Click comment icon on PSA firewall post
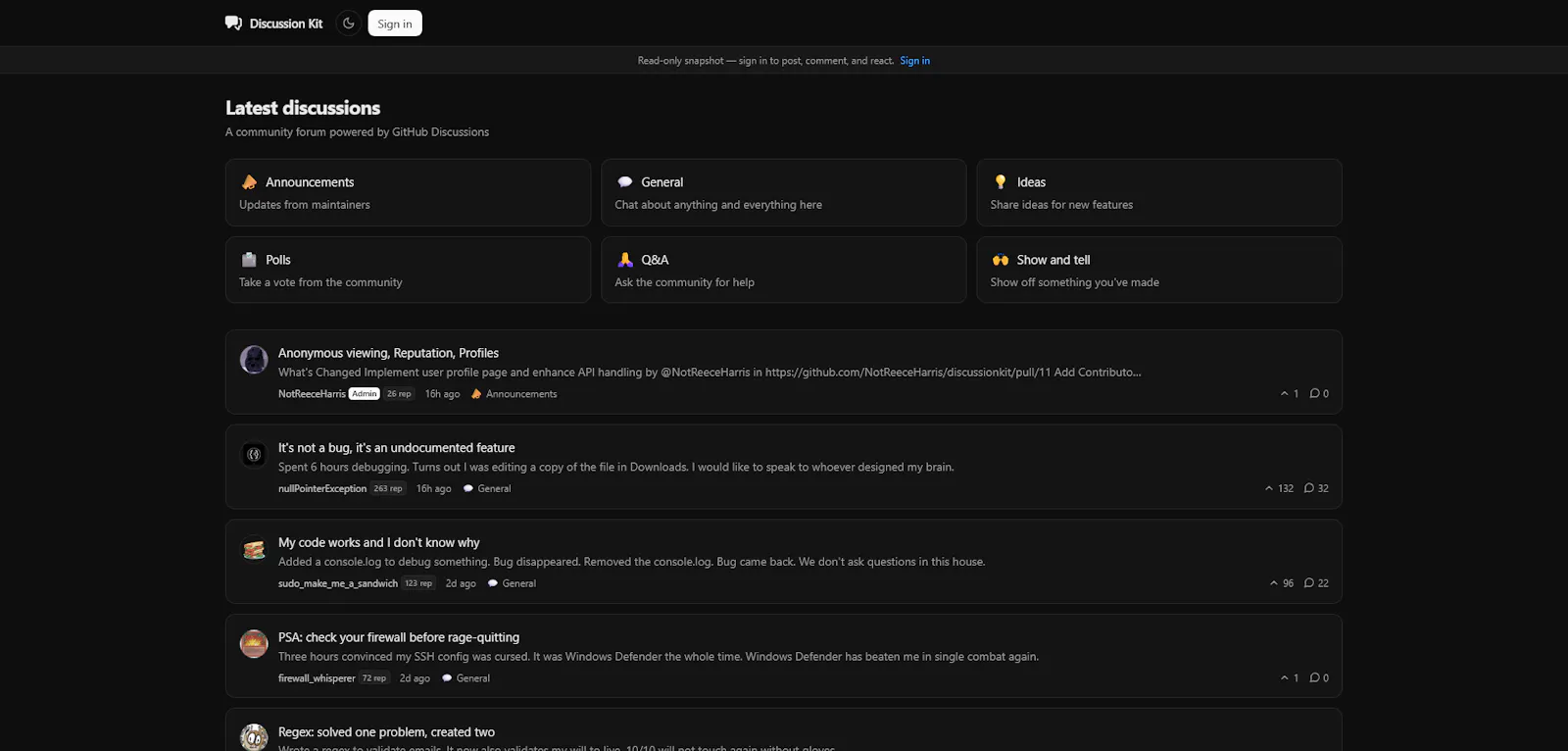The height and width of the screenshot is (751, 1568). tap(1315, 678)
